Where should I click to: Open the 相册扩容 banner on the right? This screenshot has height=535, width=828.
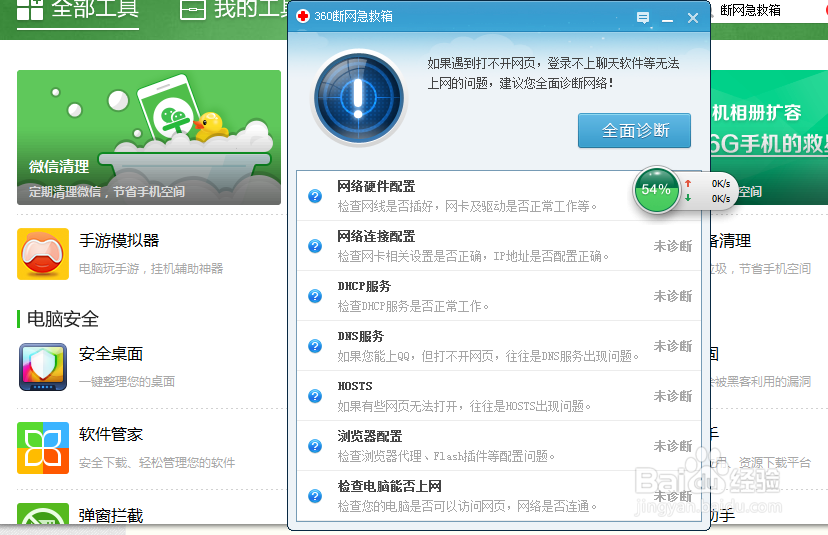click(x=769, y=137)
